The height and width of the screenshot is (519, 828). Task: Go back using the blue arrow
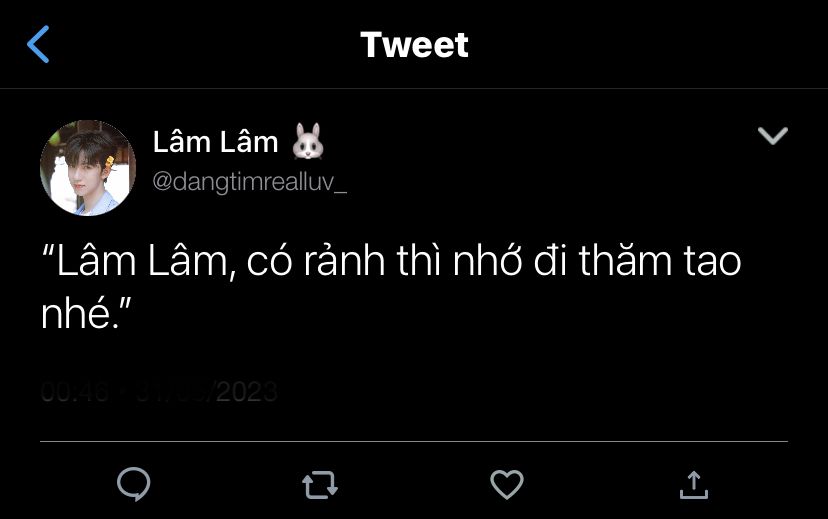[x=38, y=44]
